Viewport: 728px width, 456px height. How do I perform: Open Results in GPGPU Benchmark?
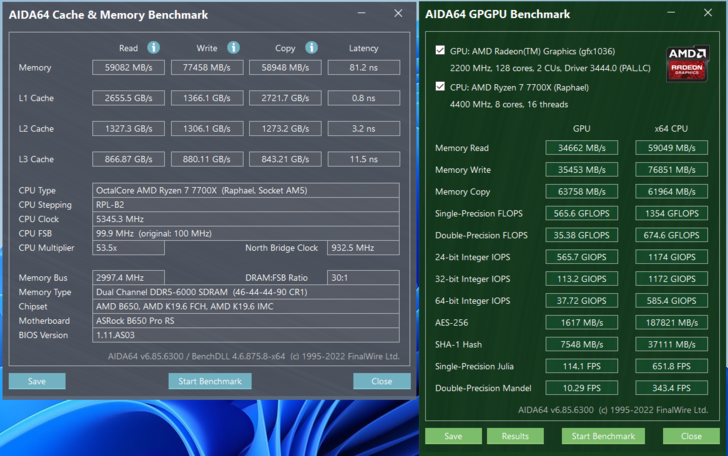515,436
